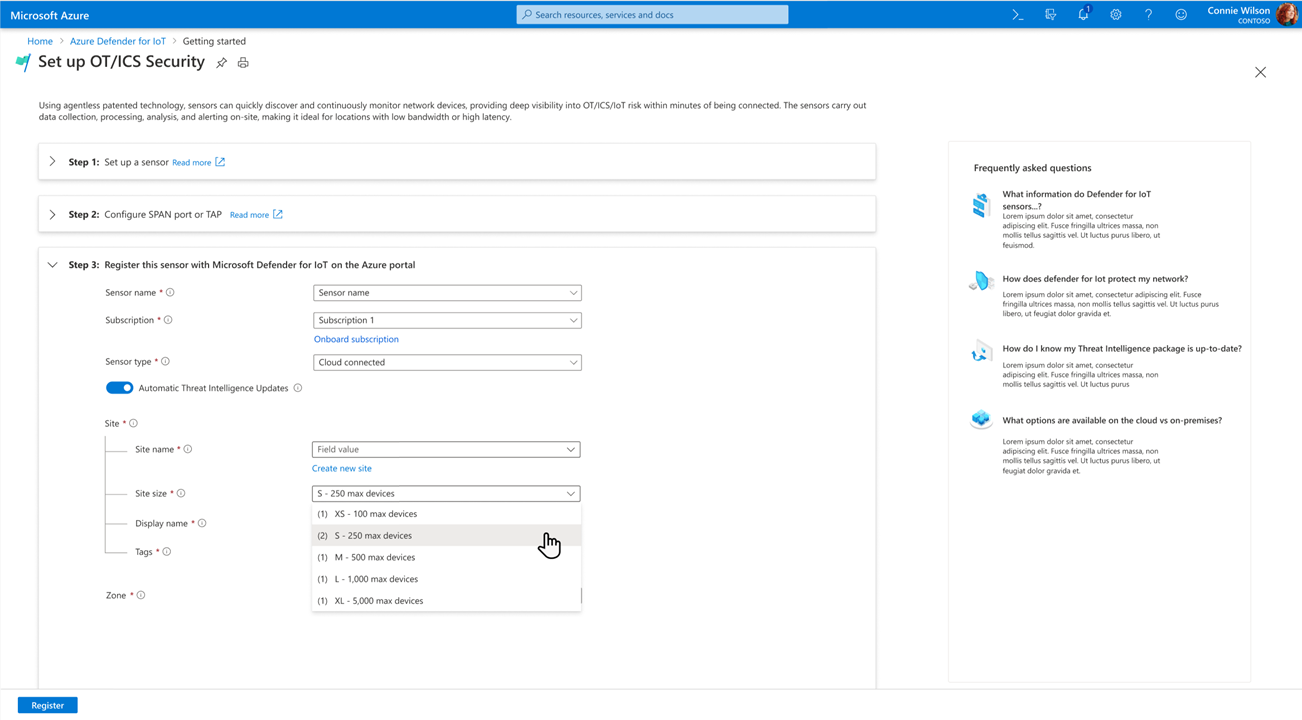The width and height of the screenshot is (1302, 720).
Task: Open the portal settings gear
Action: coord(1116,15)
